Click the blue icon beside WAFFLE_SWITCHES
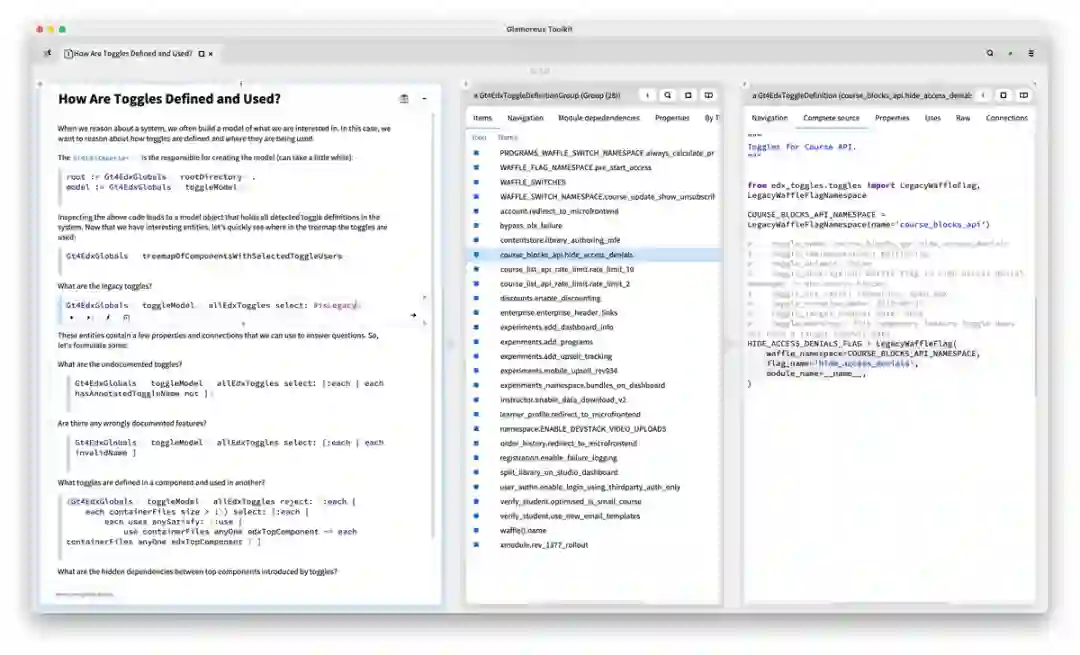The width and height of the screenshot is (1080, 655). click(476, 182)
